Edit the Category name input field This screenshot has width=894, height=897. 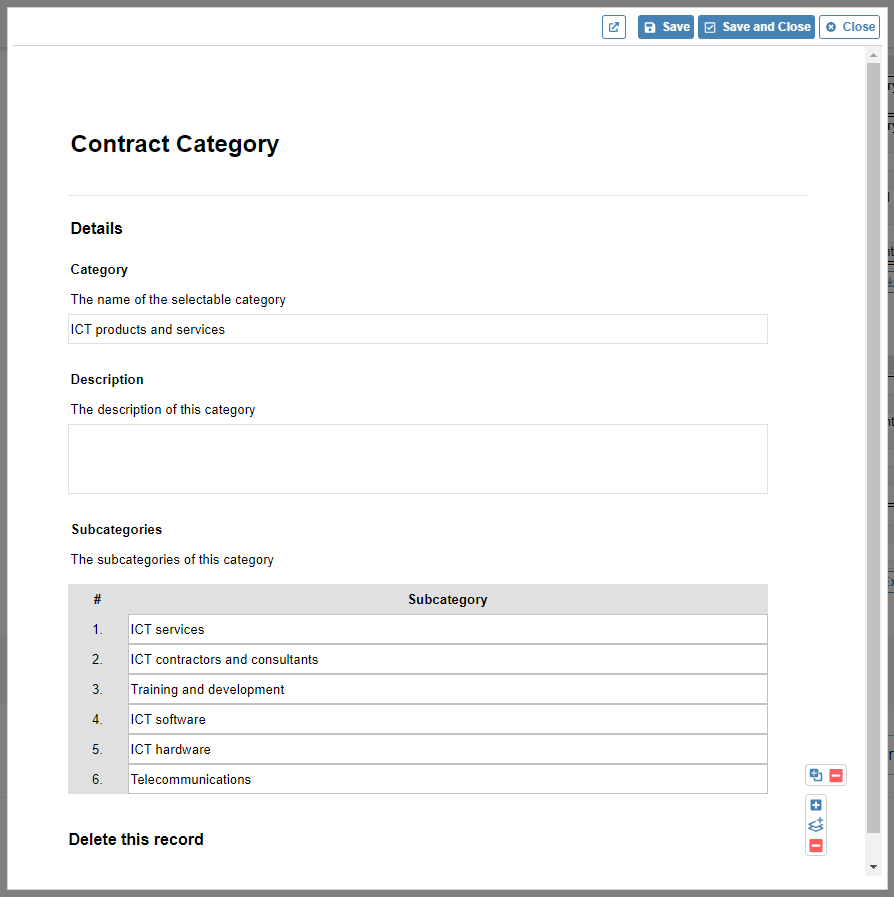pyautogui.click(x=418, y=329)
